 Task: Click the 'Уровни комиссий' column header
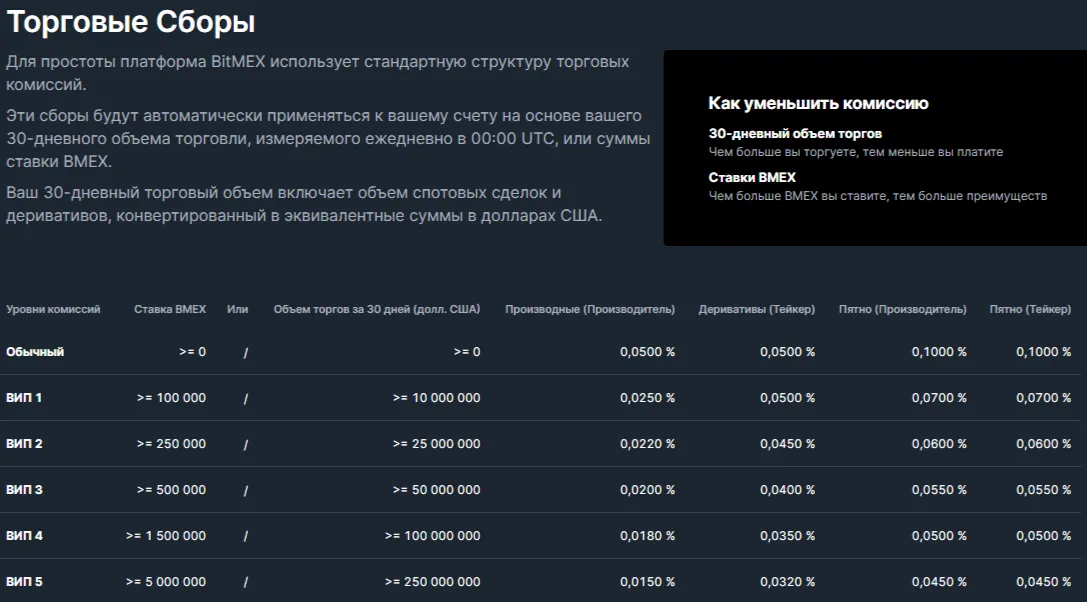pyautogui.click(x=53, y=309)
